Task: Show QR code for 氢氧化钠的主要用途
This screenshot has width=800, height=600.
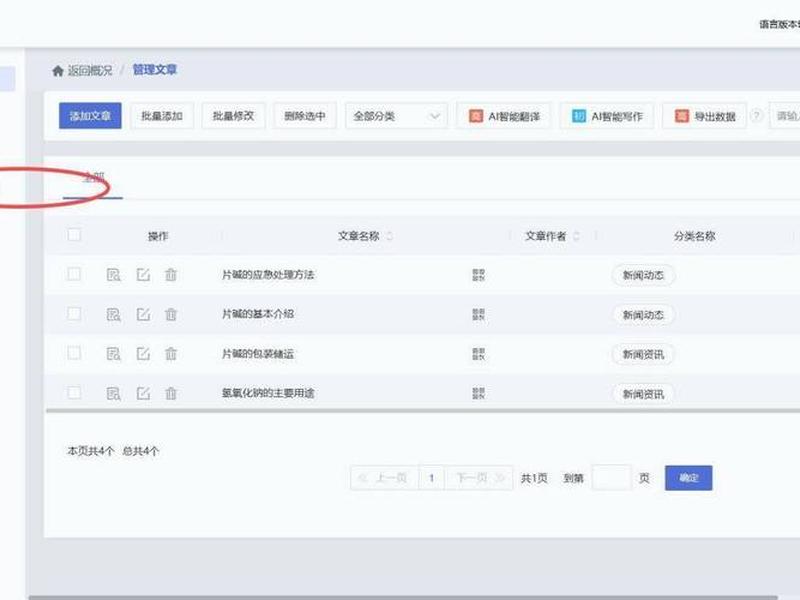Action: coord(479,393)
